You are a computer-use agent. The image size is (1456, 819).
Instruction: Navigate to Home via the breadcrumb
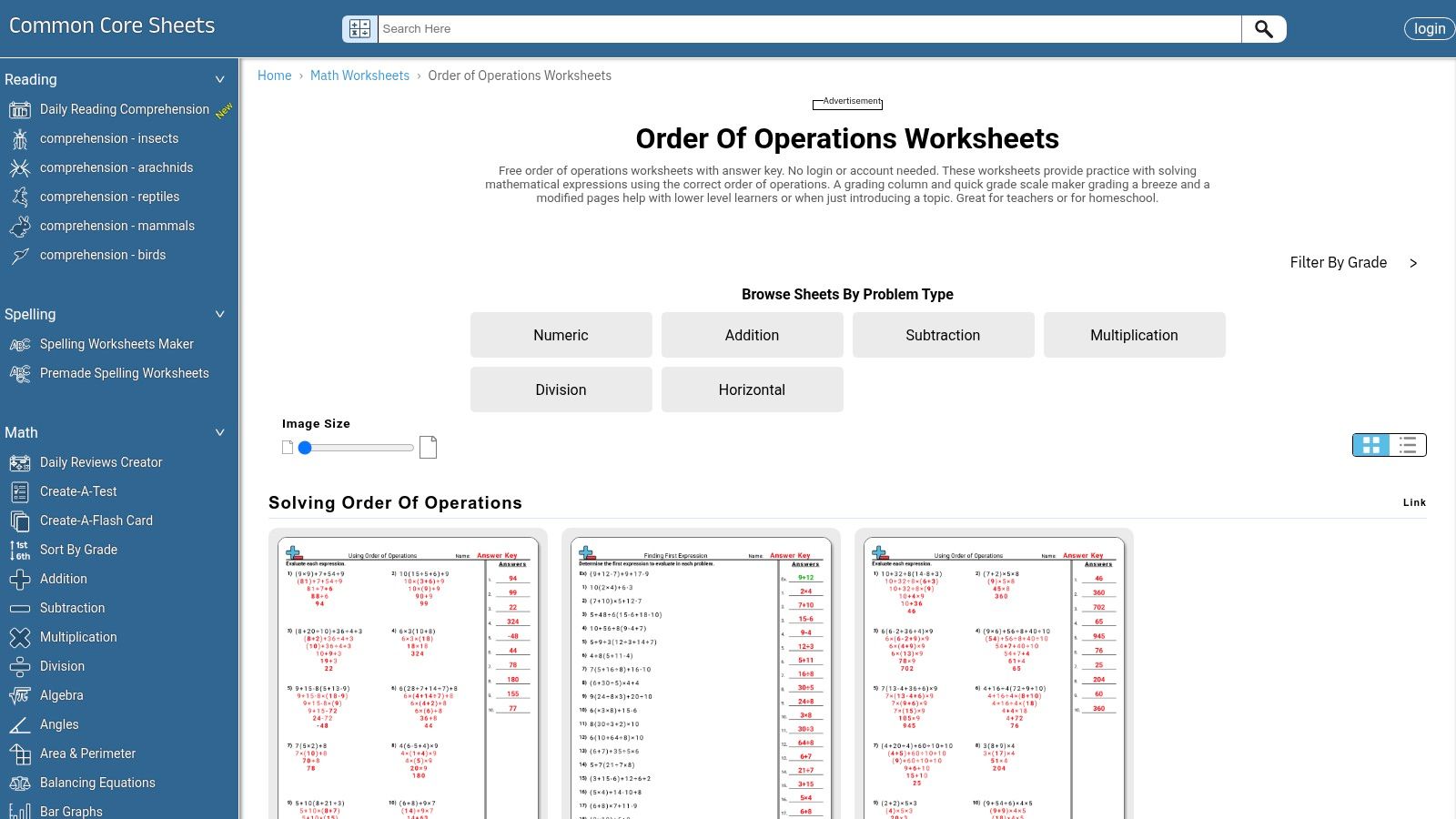point(274,76)
